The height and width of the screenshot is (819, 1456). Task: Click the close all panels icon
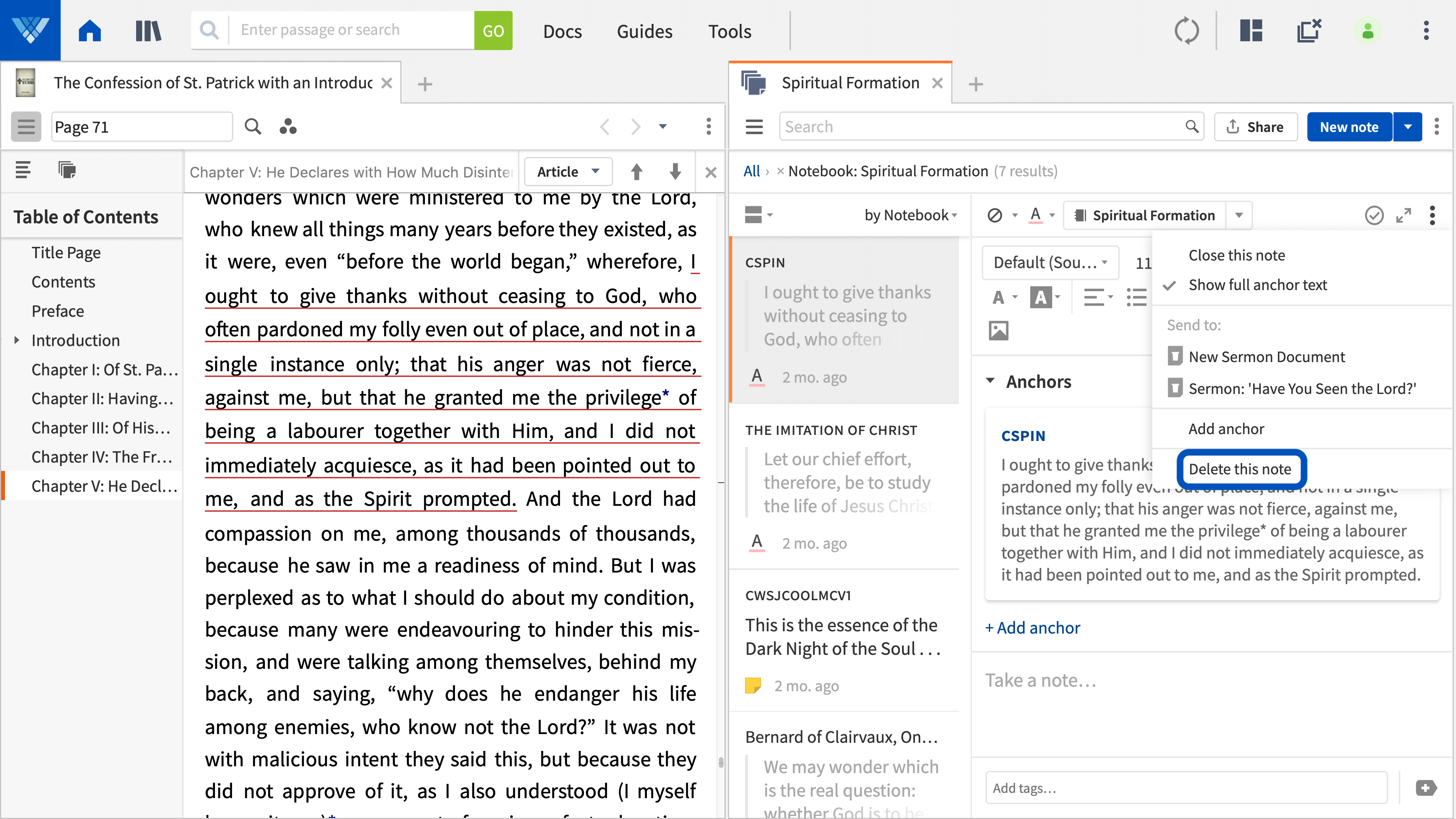(x=1309, y=30)
